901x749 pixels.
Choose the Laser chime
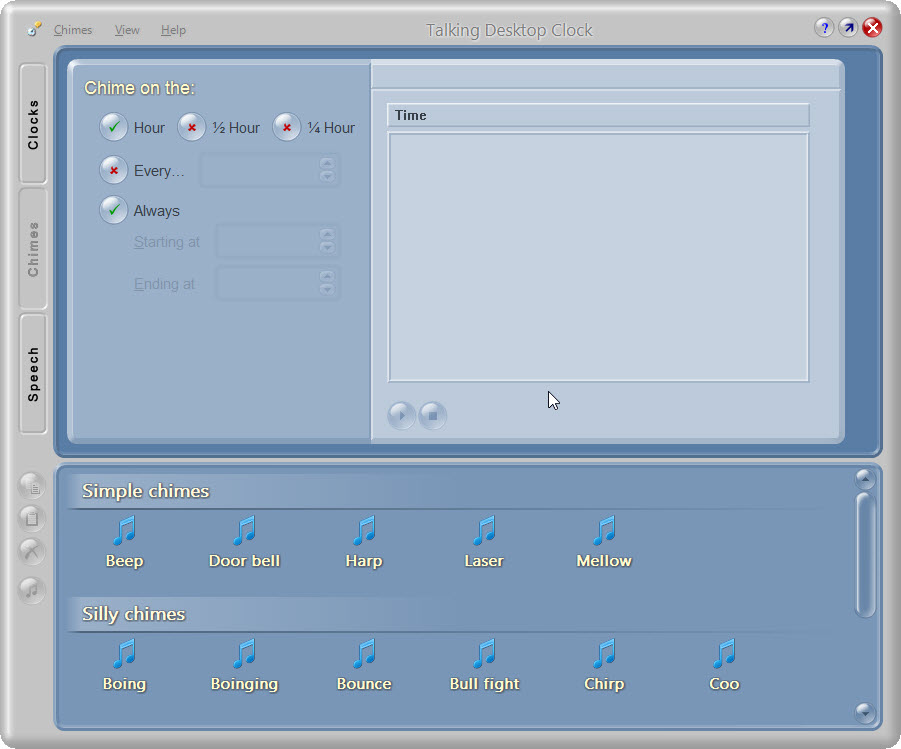coord(484,541)
